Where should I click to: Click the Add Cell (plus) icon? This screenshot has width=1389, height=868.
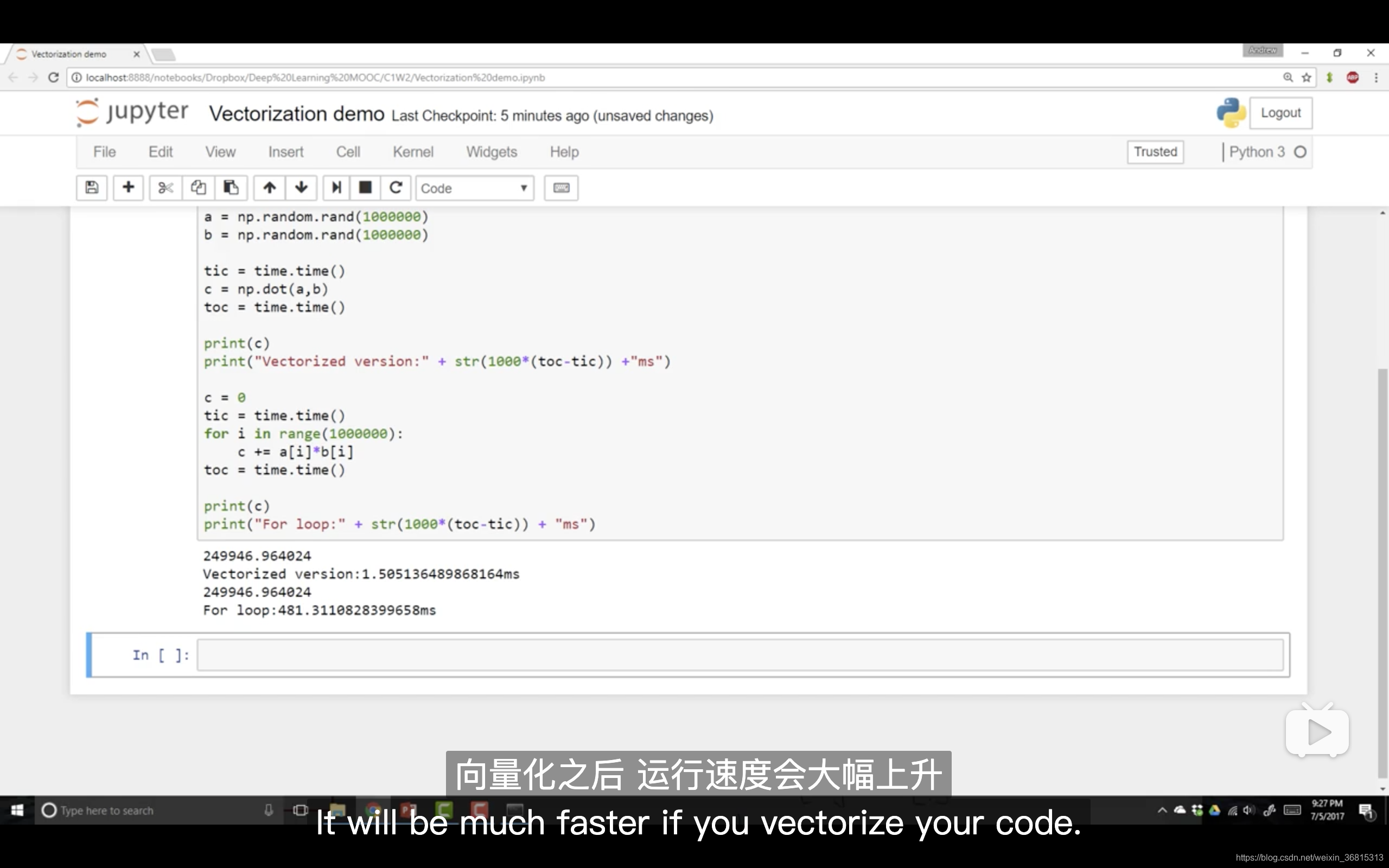click(x=127, y=188)
